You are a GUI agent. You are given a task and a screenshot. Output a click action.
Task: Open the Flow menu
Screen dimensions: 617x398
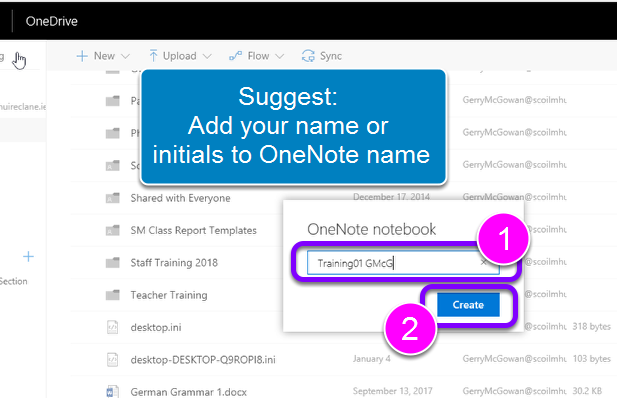click(x=257, y=56)
